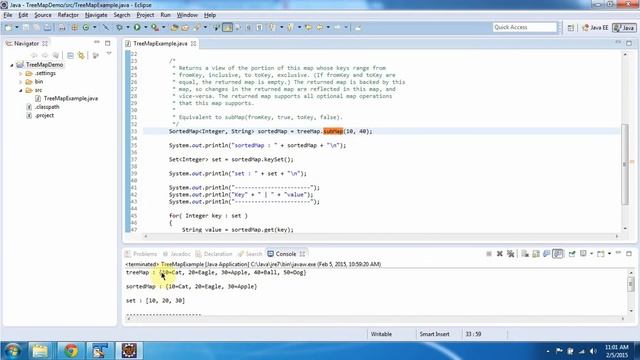This screenshot has height=360, width=640.
Task: Select the Java perspective button
Action: (624, 28)
